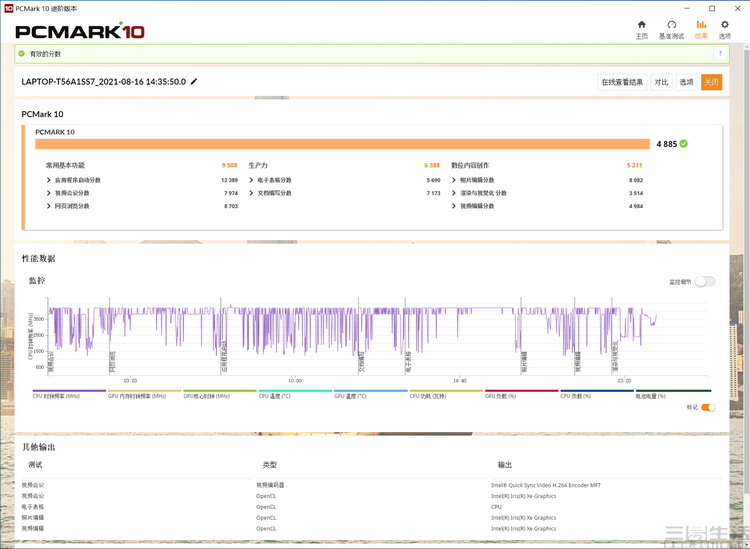This screenshot has width=750, height=549.
Task: Click the 对比 compare button
Action: coord(662,82)
